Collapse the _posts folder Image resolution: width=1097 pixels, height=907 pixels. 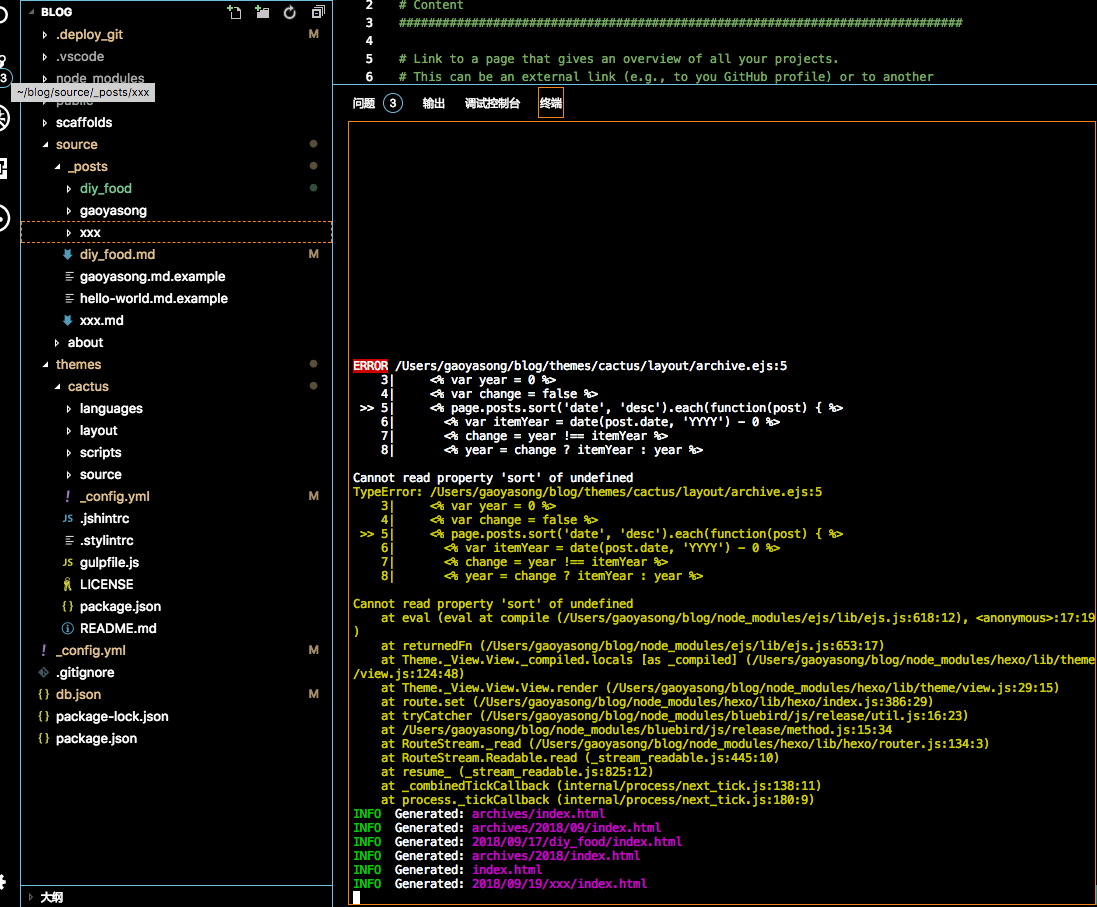57,167
